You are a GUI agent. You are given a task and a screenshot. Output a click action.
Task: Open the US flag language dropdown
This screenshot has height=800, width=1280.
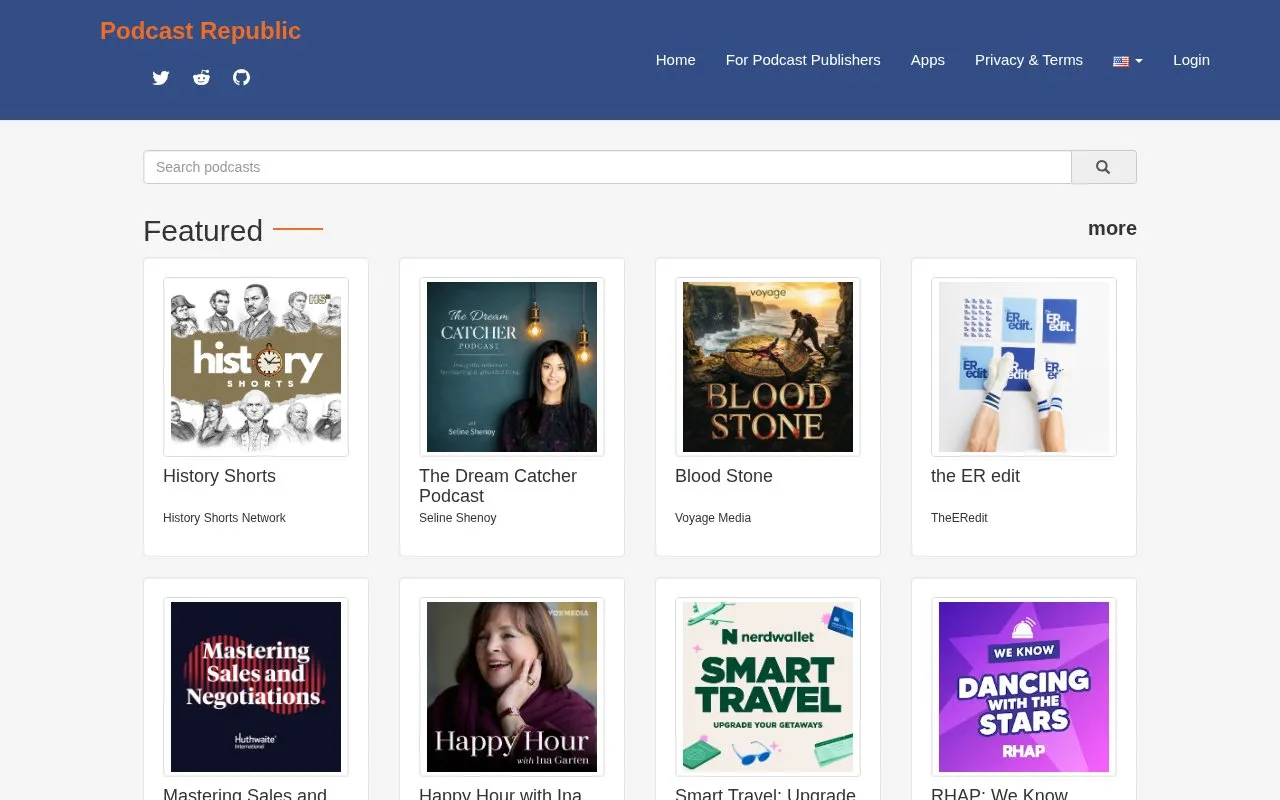(1128, 61)
